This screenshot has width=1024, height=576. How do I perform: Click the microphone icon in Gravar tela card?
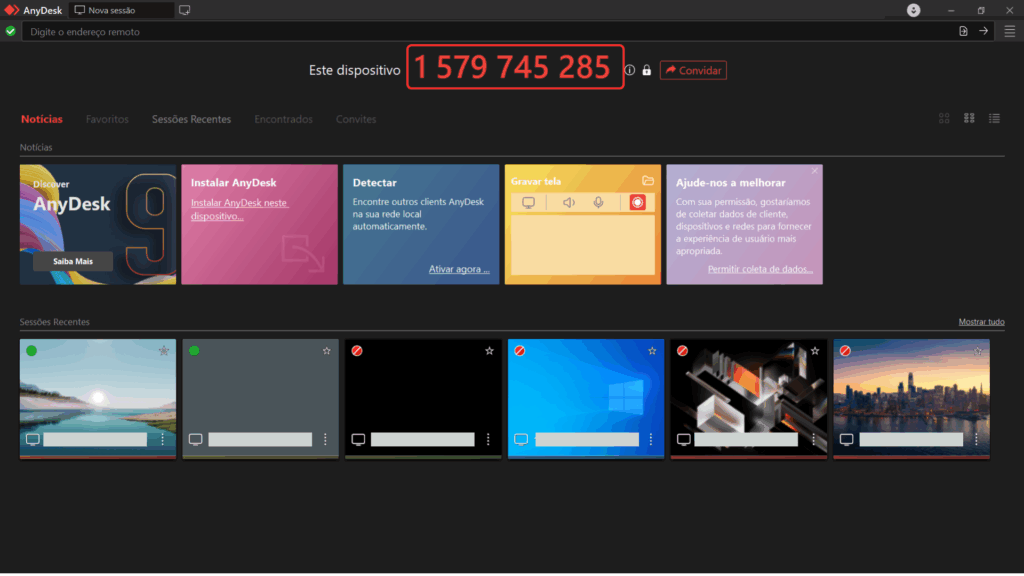tap(598, 202)
